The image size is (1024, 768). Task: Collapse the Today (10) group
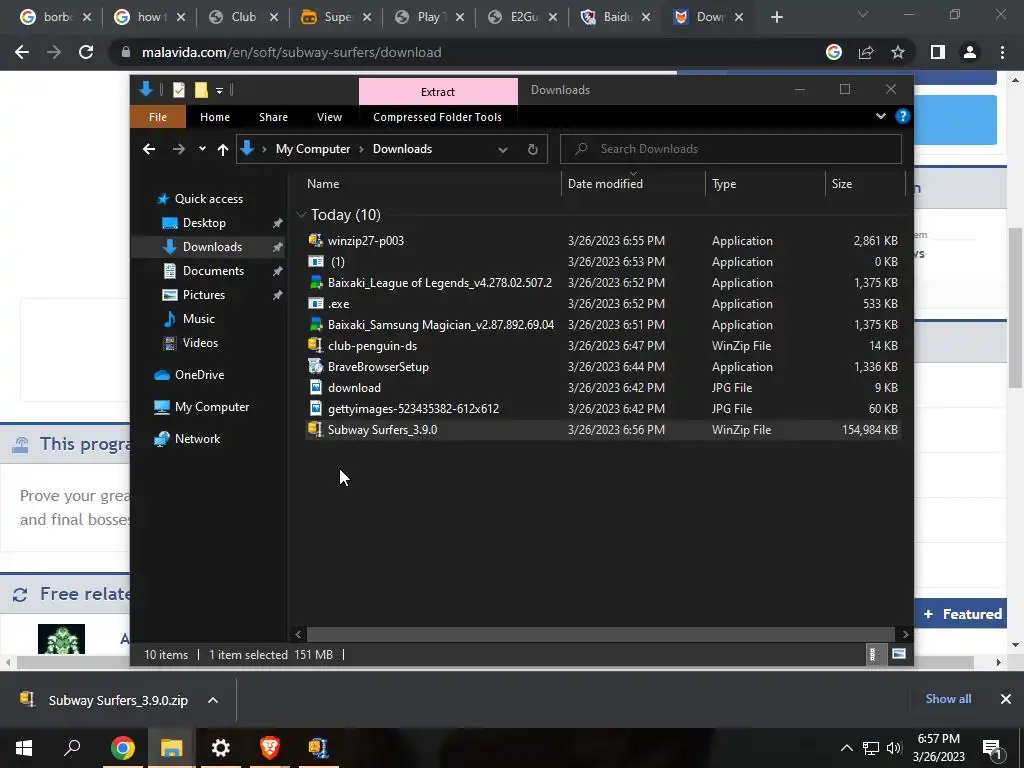301,214
